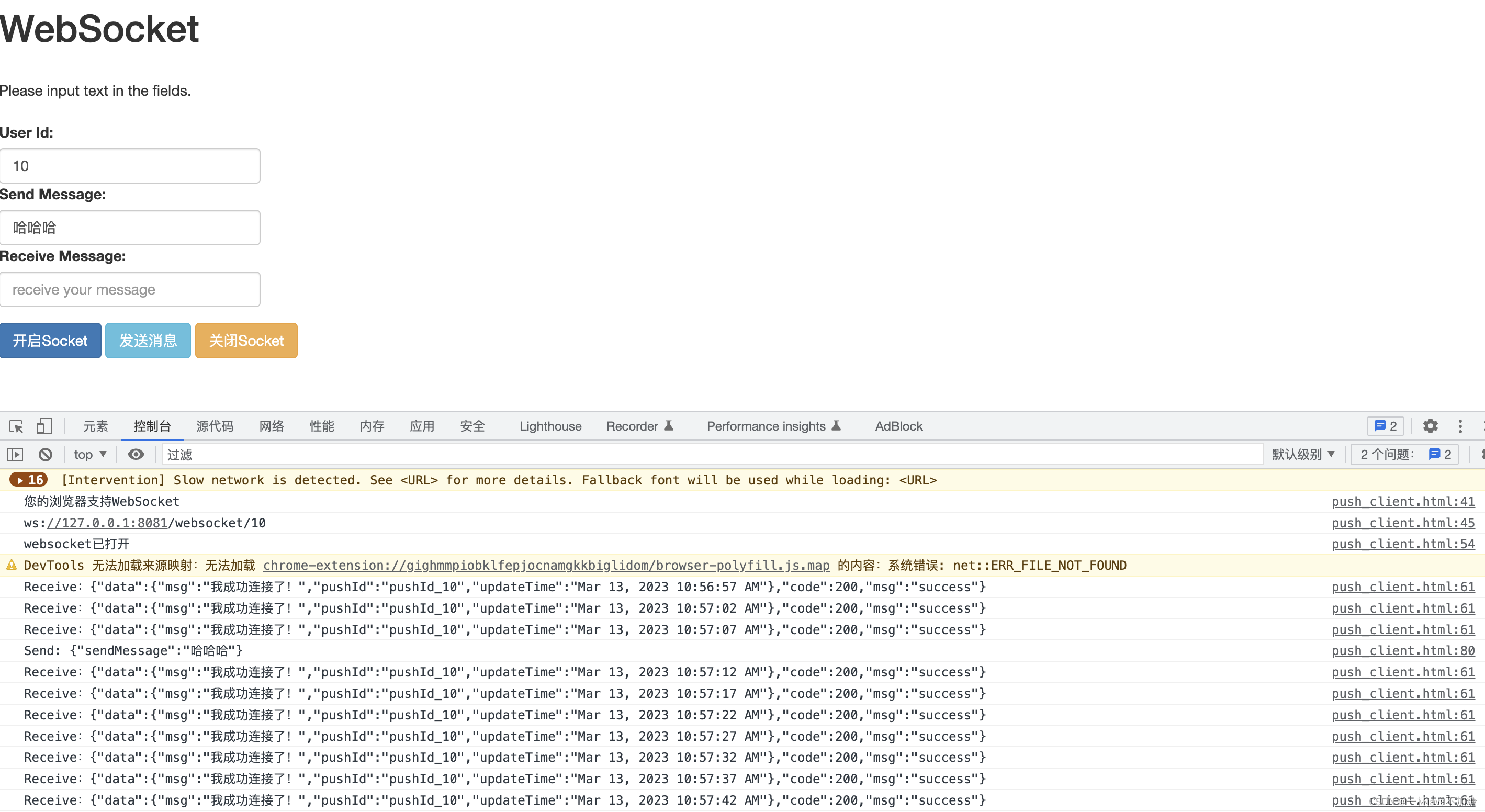Open source link push_client.html:80
1485x812 pixels.
point(1403,651)
